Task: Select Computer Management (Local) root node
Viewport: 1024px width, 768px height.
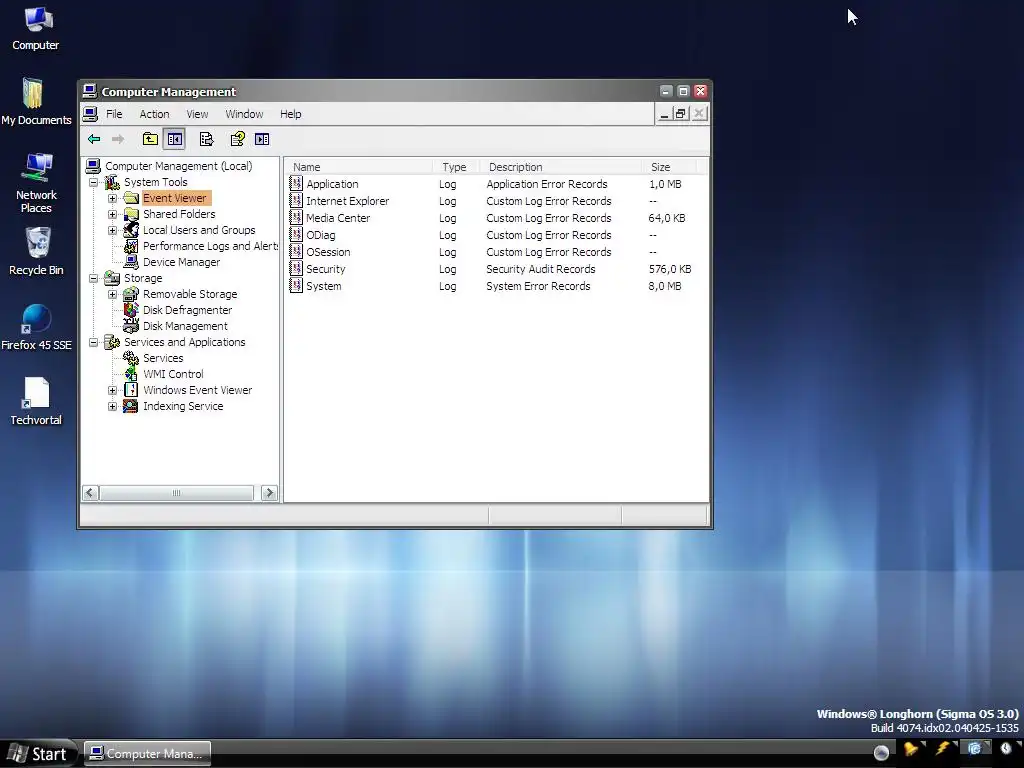Action: [178, 167]
